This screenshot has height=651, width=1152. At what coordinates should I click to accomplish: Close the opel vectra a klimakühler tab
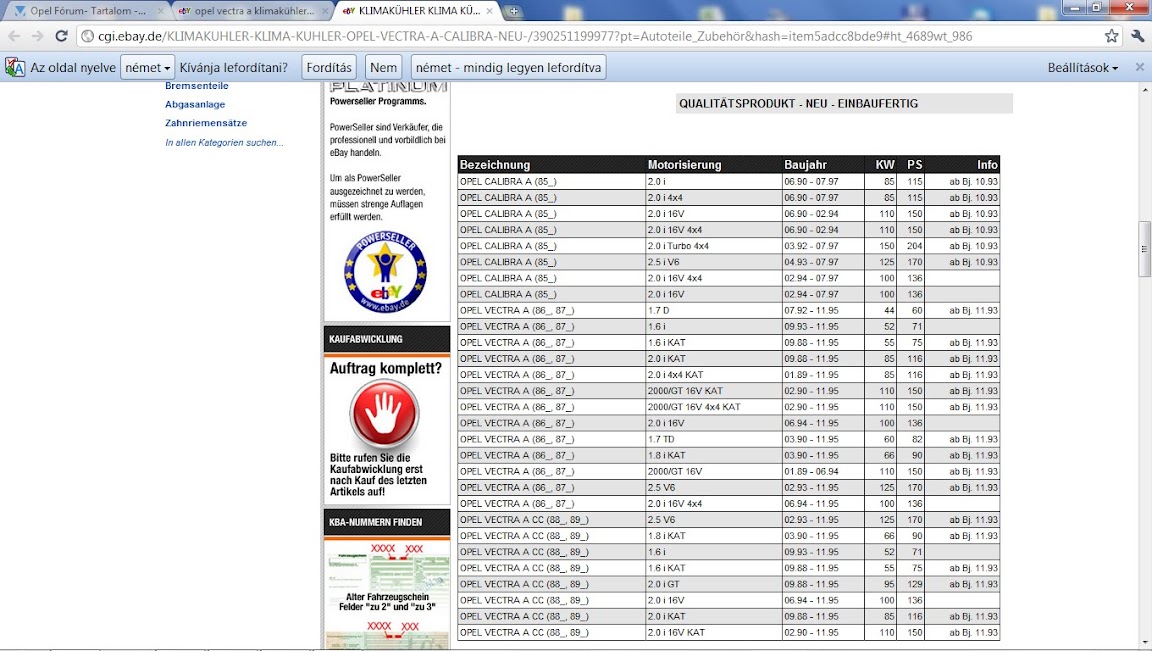click(x=325, y=11)
